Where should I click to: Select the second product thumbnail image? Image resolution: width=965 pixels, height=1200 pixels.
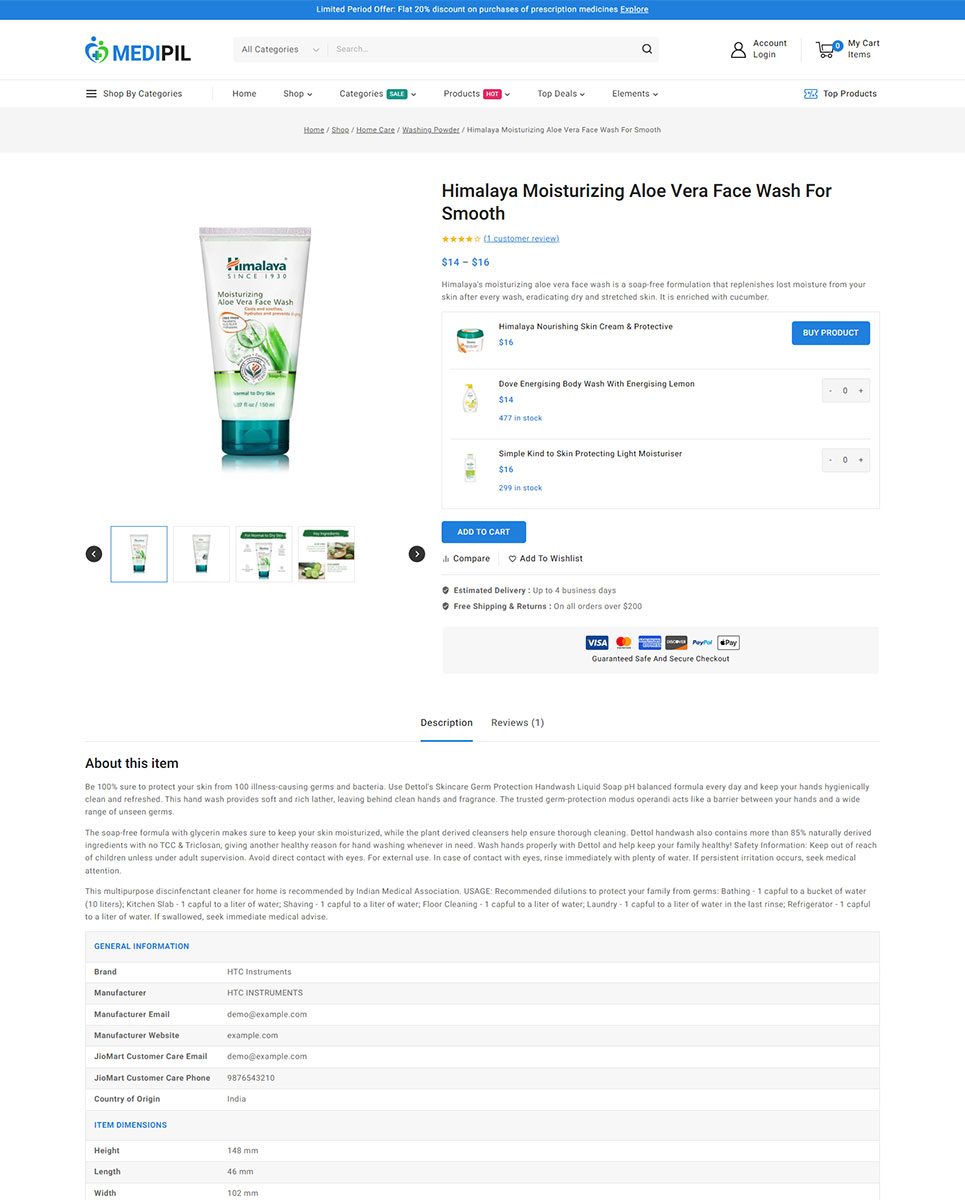click(201, 554)
